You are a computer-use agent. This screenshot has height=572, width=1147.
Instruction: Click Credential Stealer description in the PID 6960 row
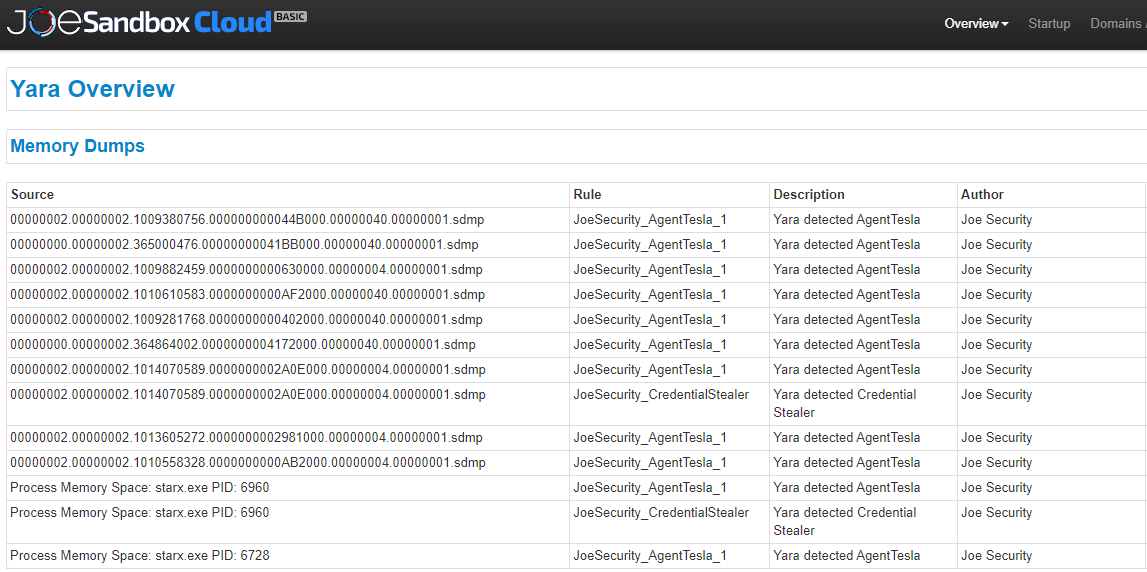(x=845, y=521)
